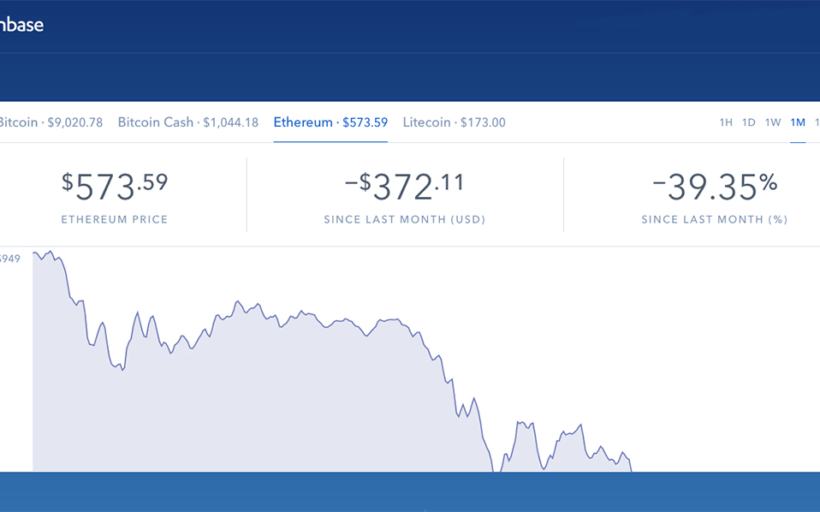The width and height of the screenshot is (820, 512).
Task: Click the blue banner at page bottom
Action: click(410, 491)
